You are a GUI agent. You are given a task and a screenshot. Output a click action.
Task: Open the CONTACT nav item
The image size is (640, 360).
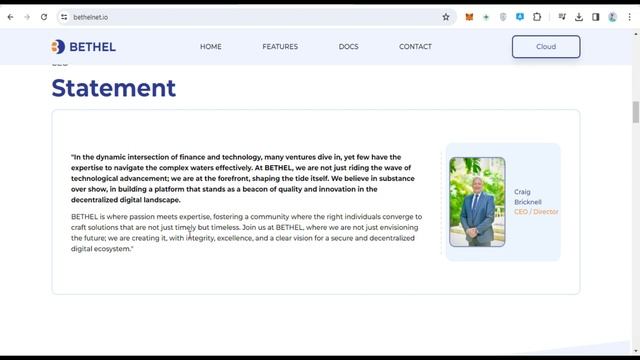click(x=415, y=47)
